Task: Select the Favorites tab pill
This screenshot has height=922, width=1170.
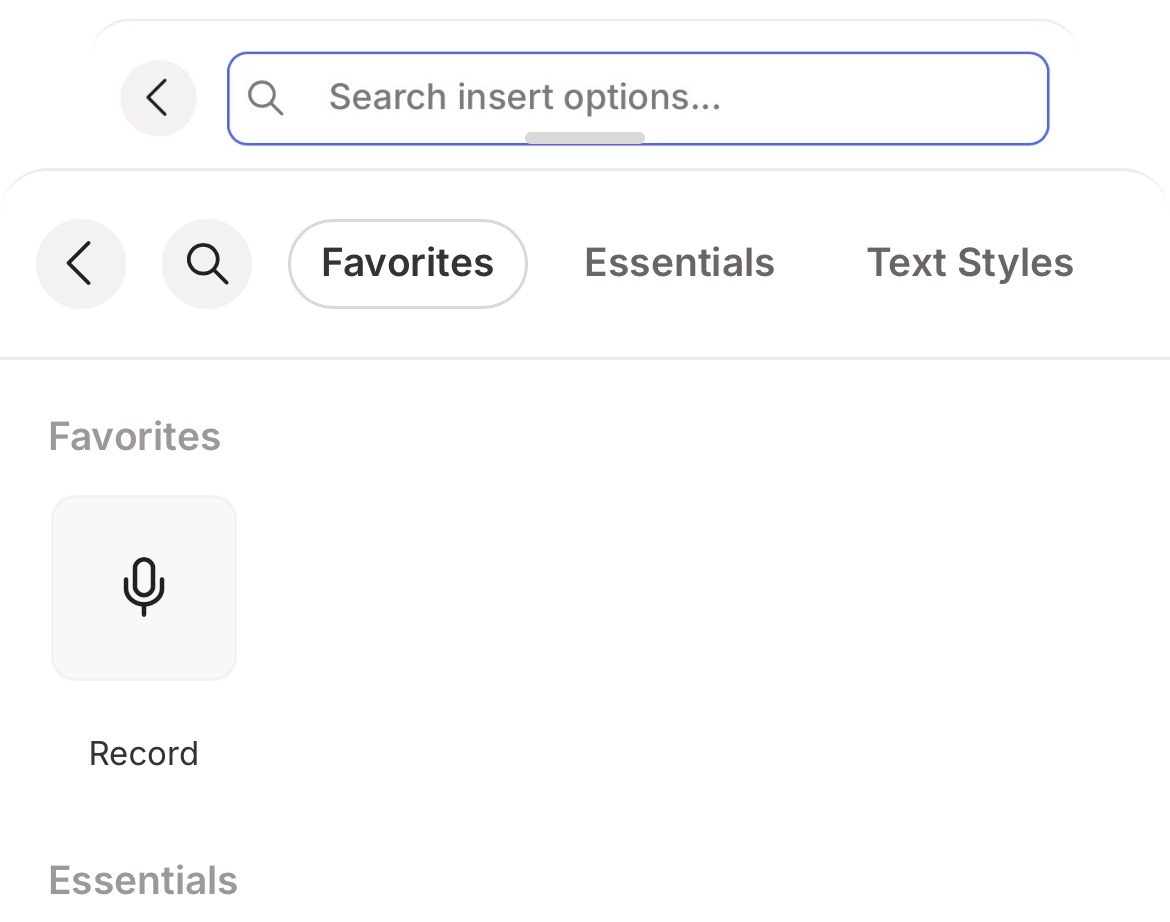Action: tap(407, 263)
